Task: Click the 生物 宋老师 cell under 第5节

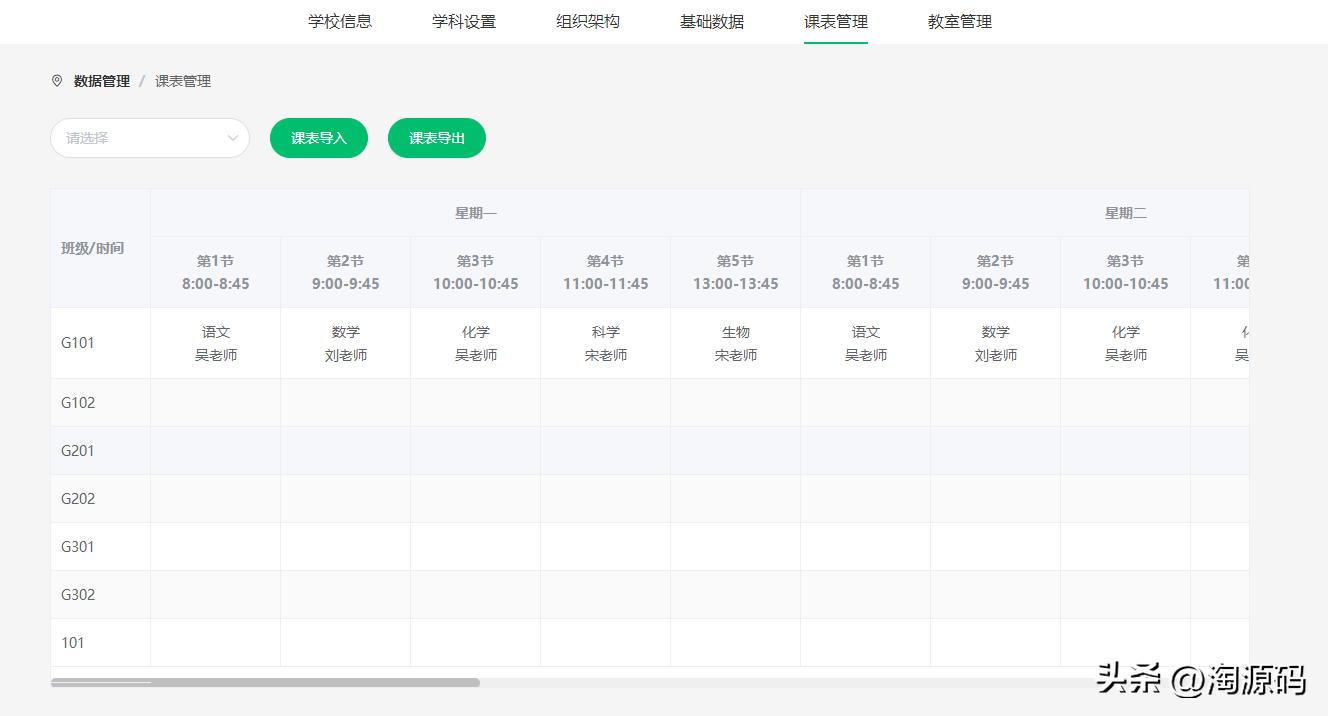Action: click(x=735, y=342)
